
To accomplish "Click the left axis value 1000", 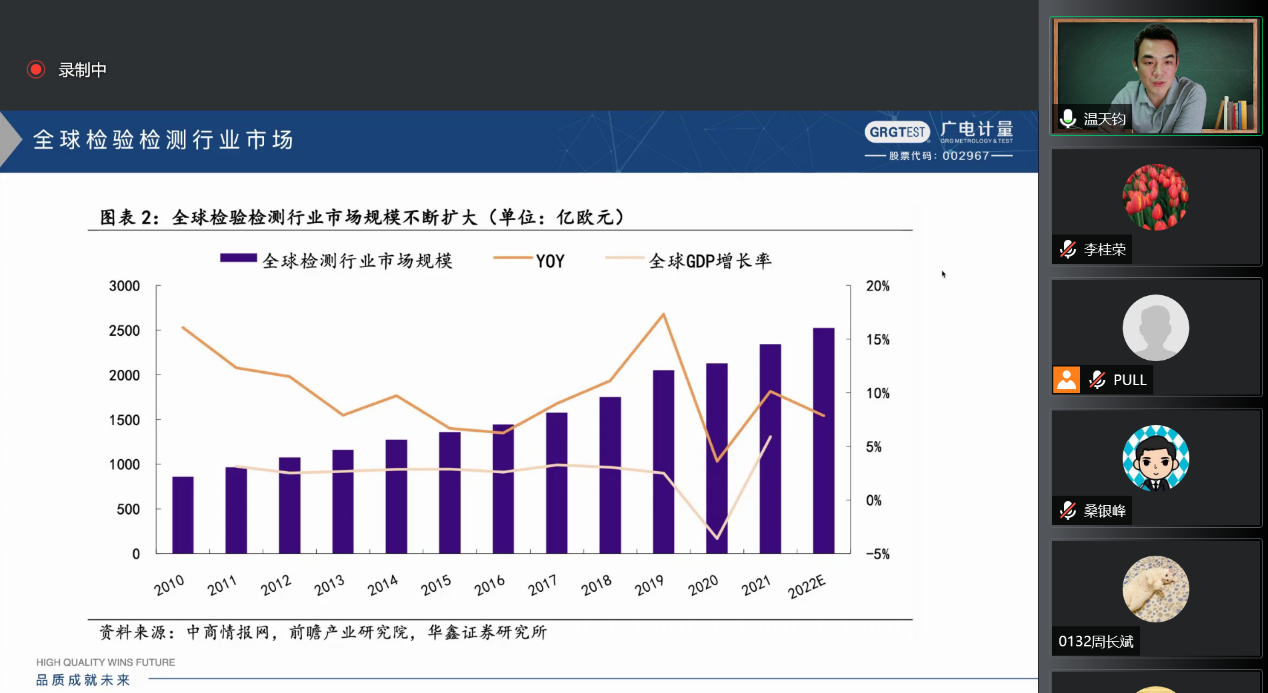I will [x=125, y=464].
